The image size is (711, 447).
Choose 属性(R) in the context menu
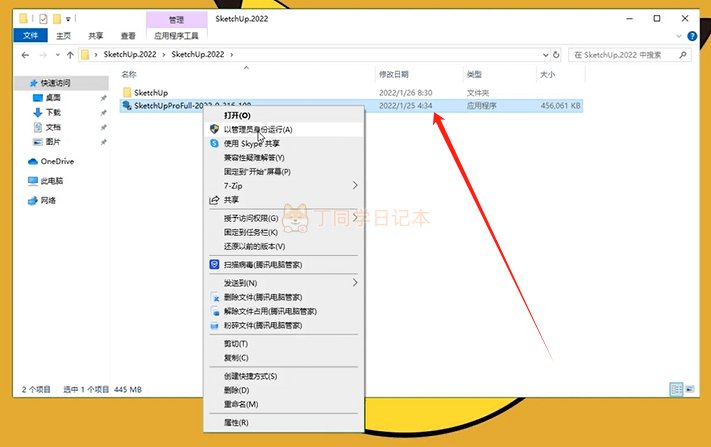284,423
